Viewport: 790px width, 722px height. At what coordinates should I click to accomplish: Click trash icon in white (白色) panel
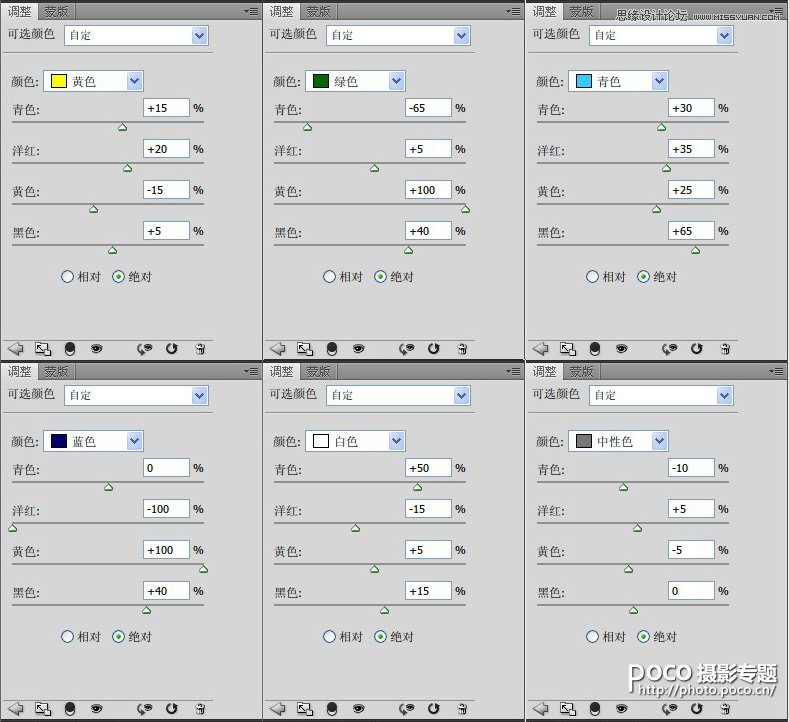click(x=462, y=709)
